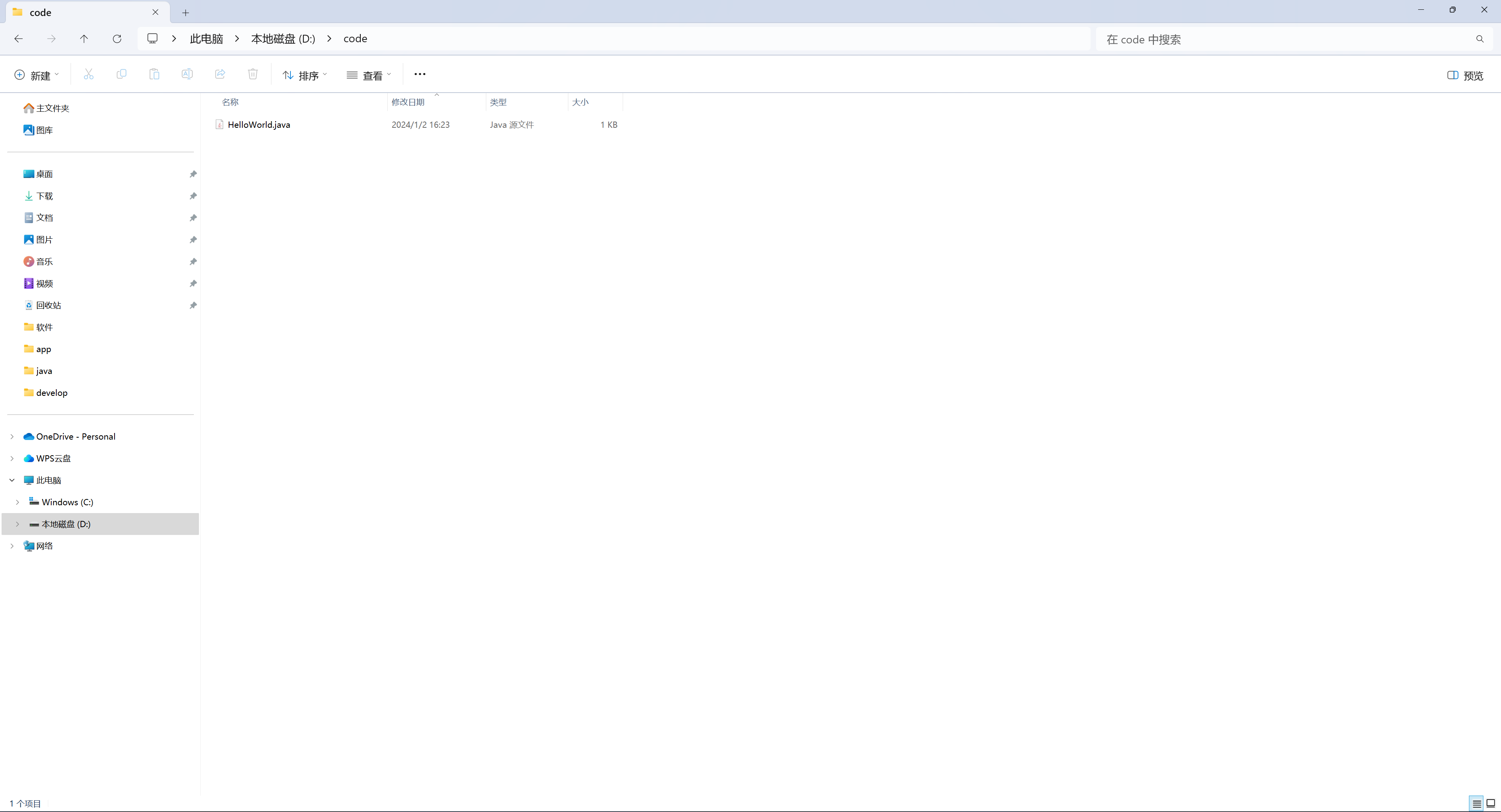The height and width of the screenshot is (812, 1501).
Task: Switch to large icons view in status bar
Action: 1490,804
